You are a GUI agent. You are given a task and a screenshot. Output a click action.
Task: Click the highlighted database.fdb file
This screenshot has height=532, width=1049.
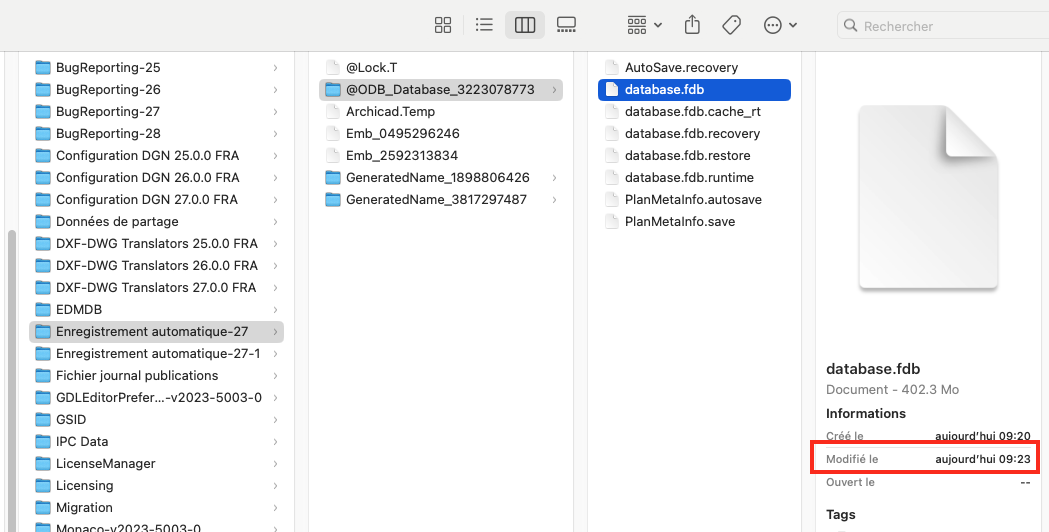tap(694, 90)
